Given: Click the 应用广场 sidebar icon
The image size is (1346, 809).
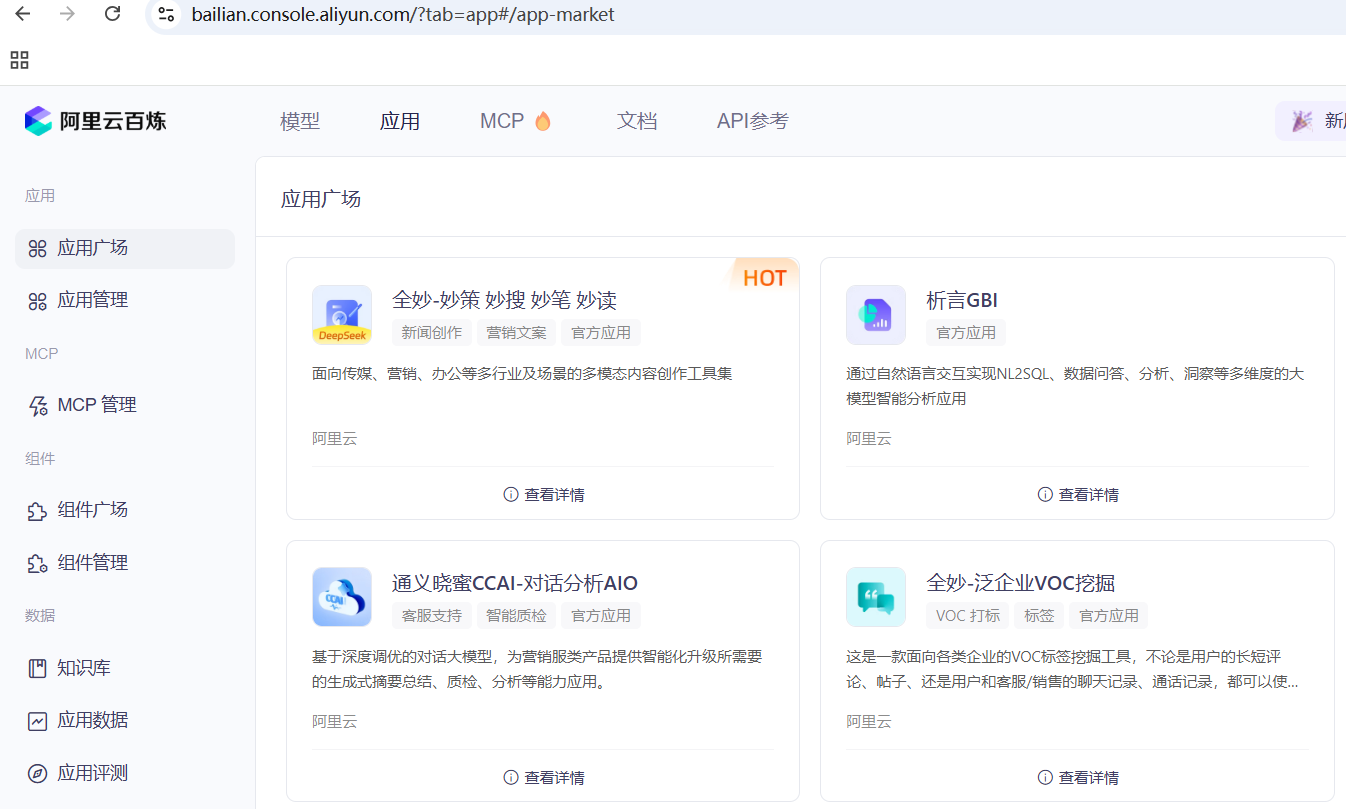Looking at the screenshot, I should (x=38, y=249).
